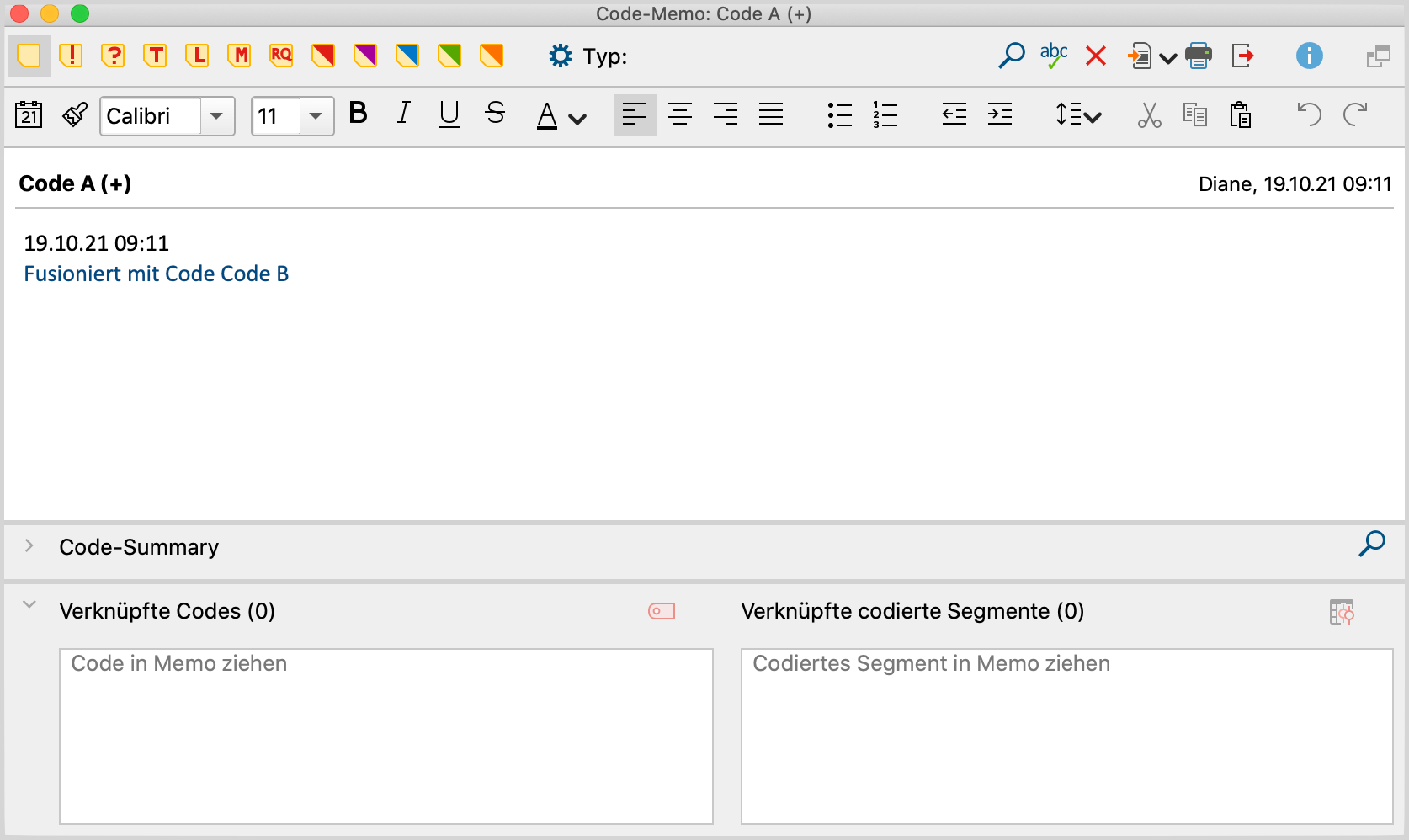
Task: Print the memo
Action: click(1199, 56)
